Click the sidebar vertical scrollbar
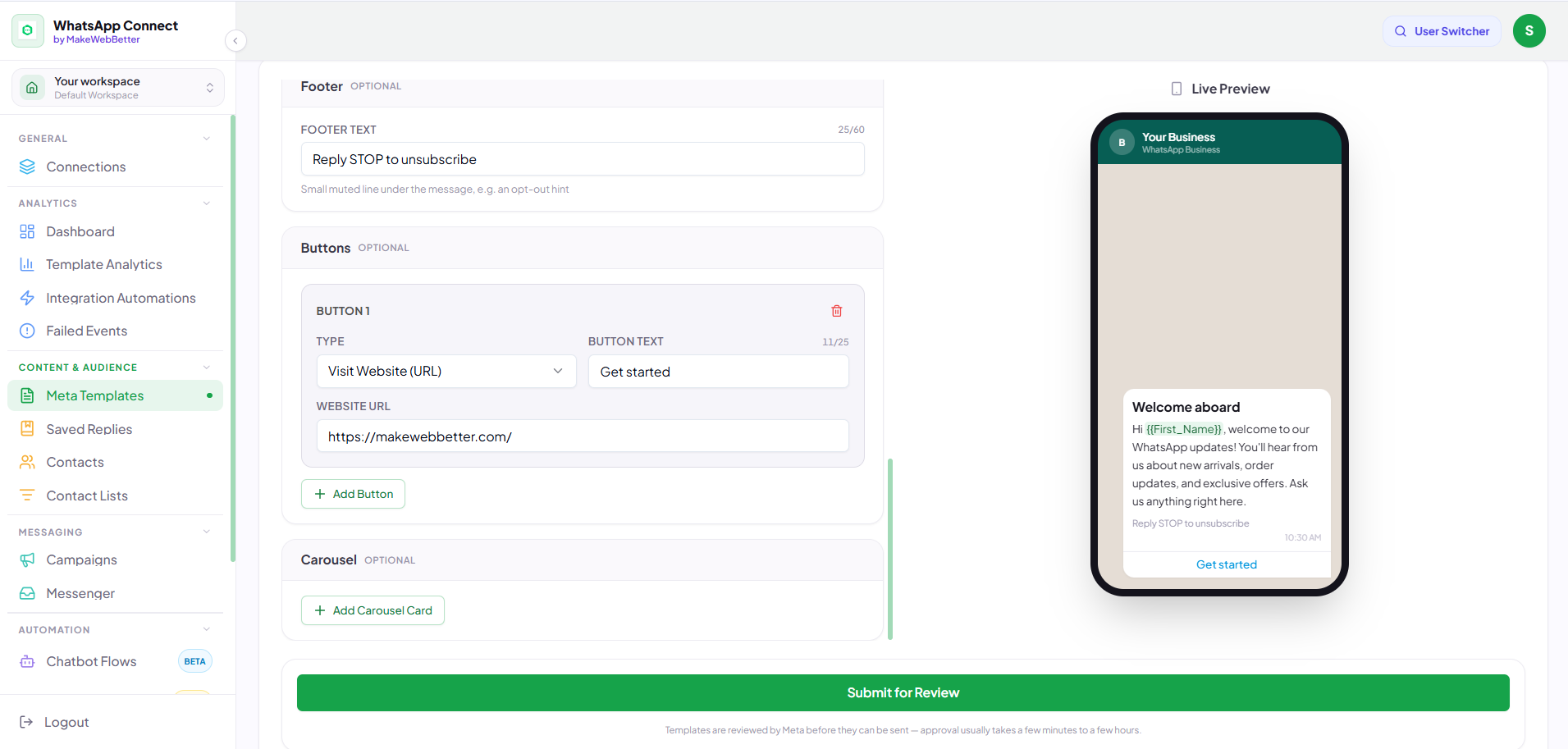Image resolution: width=1568 pixels, height=749 pixels. point(233,338)
